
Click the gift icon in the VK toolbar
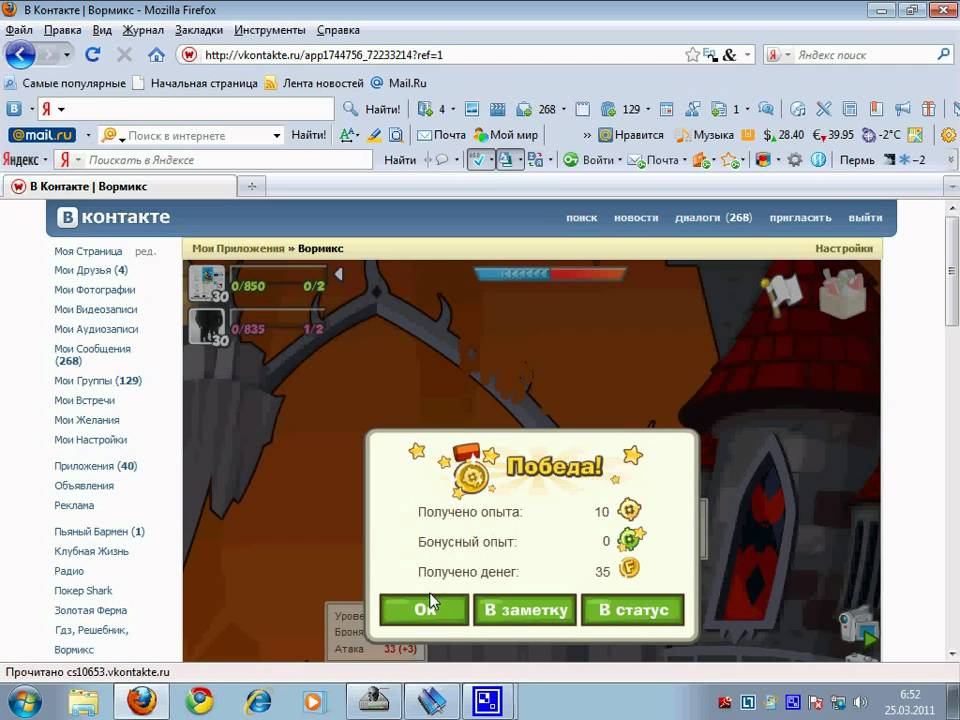pyautogui.click(x=928, y=109)
